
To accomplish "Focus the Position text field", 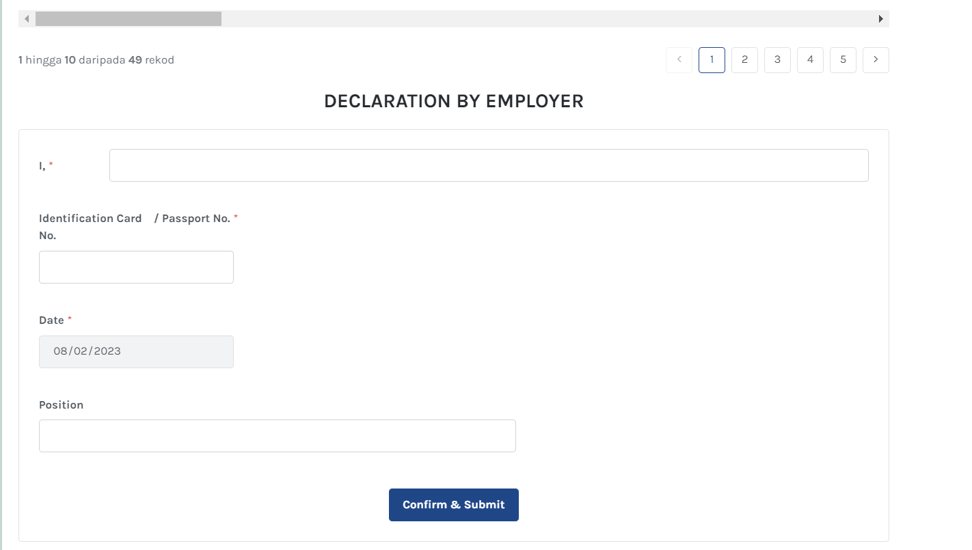I will point(277,436).
